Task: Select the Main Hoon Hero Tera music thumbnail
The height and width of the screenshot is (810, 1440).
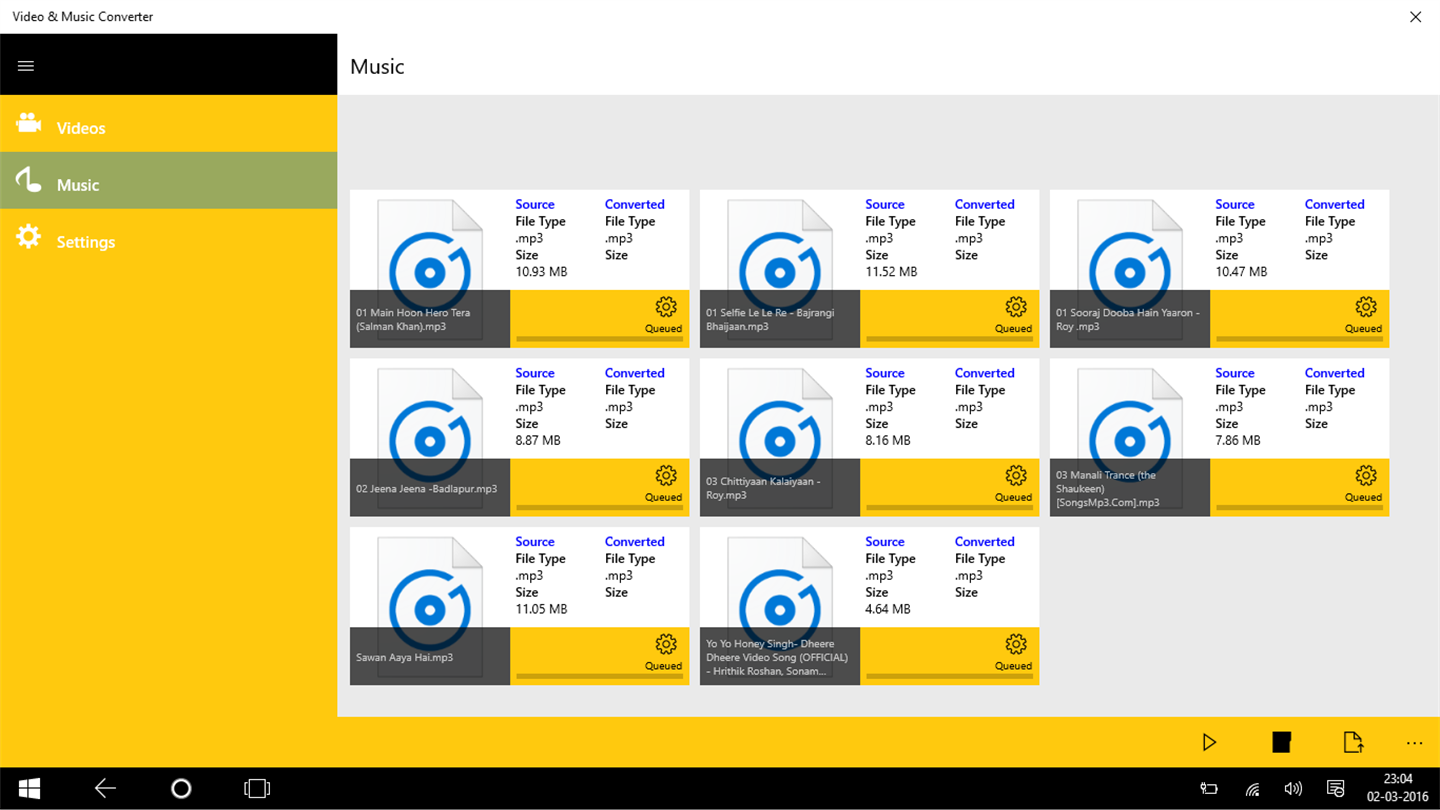Action: click(x=430, y=269)
